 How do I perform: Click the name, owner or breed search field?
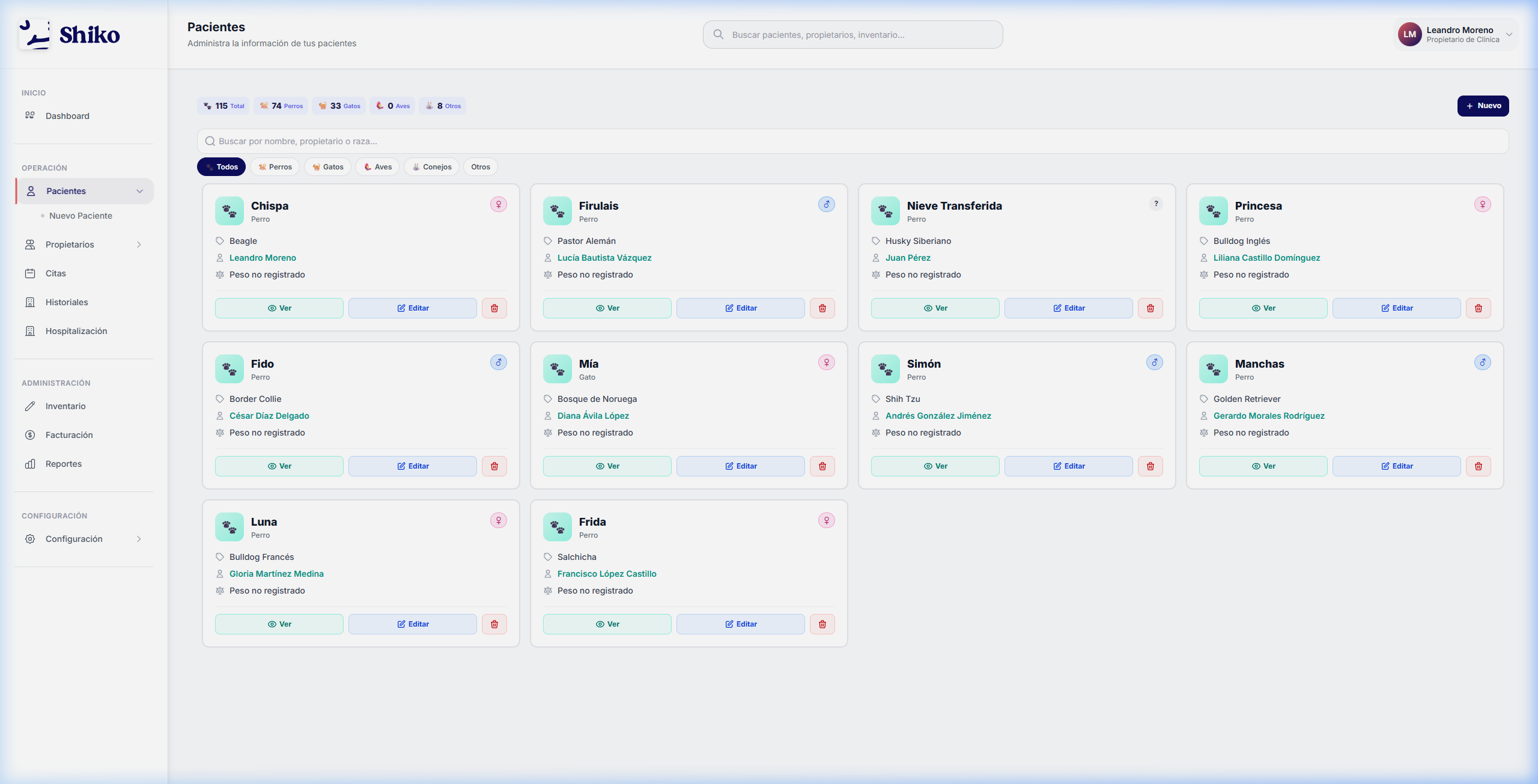click(x=852, y=141)
